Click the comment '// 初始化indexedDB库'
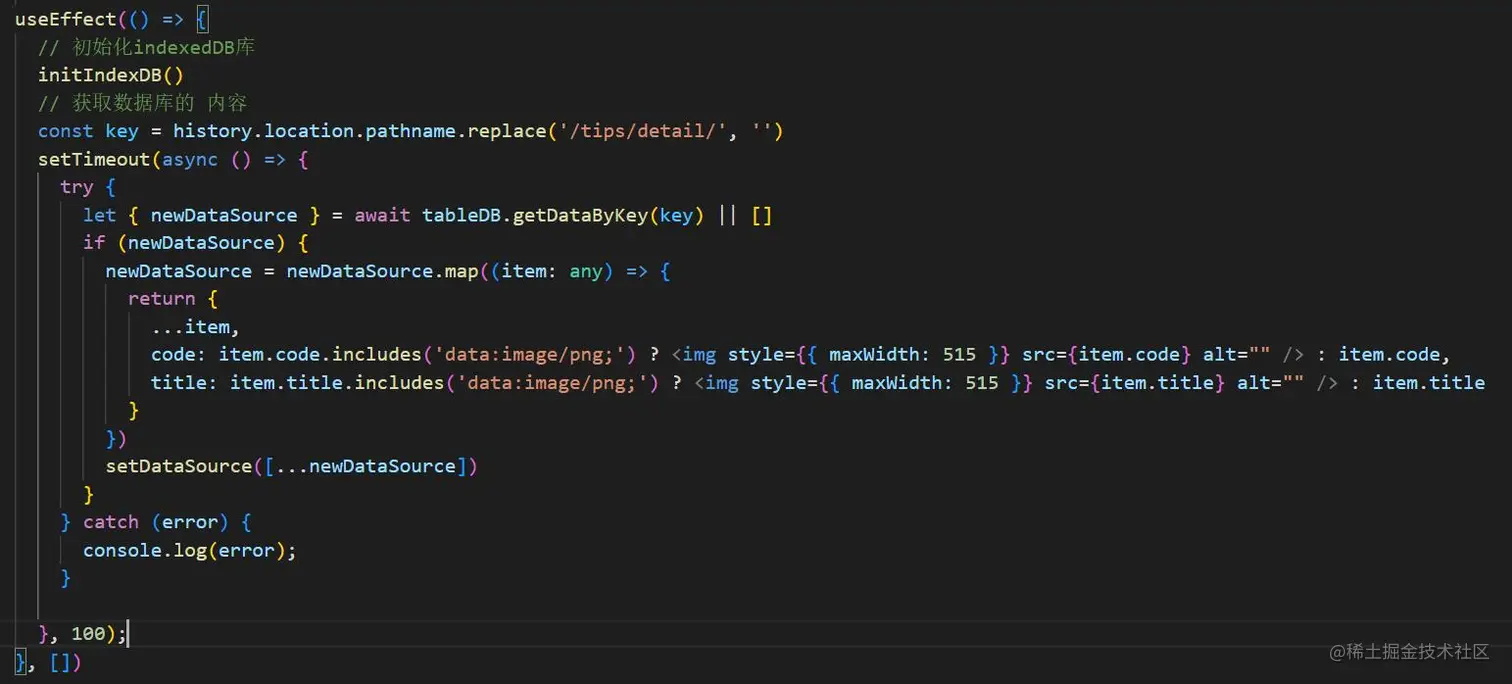Viewport: 1512px width, 684px height. pos(147,48)
